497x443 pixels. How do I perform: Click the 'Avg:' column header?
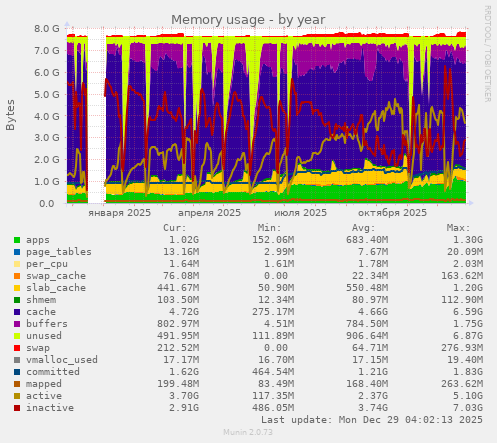coord(364,228)
